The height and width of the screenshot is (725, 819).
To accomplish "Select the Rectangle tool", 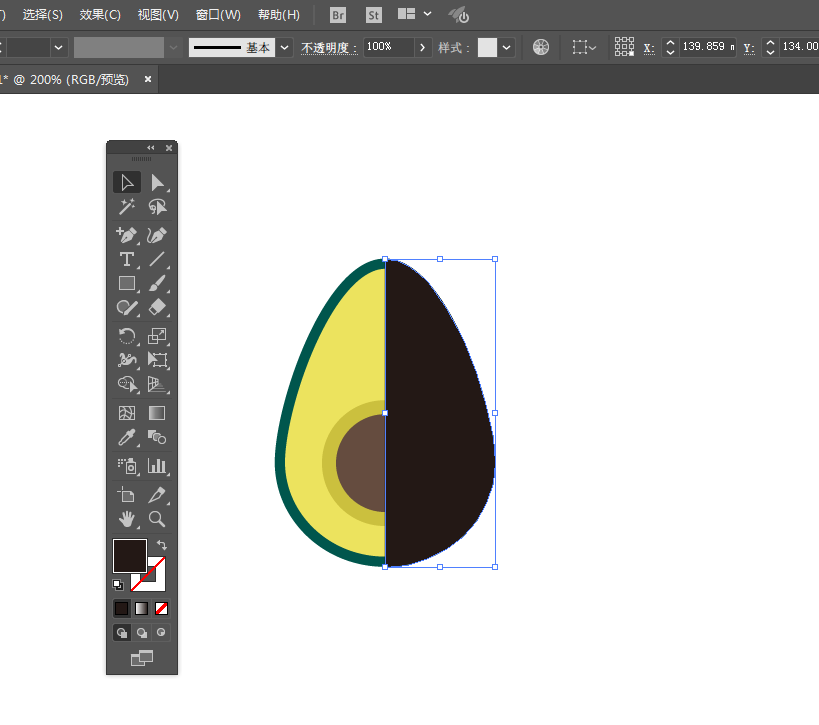I will (x=127, y=283).
